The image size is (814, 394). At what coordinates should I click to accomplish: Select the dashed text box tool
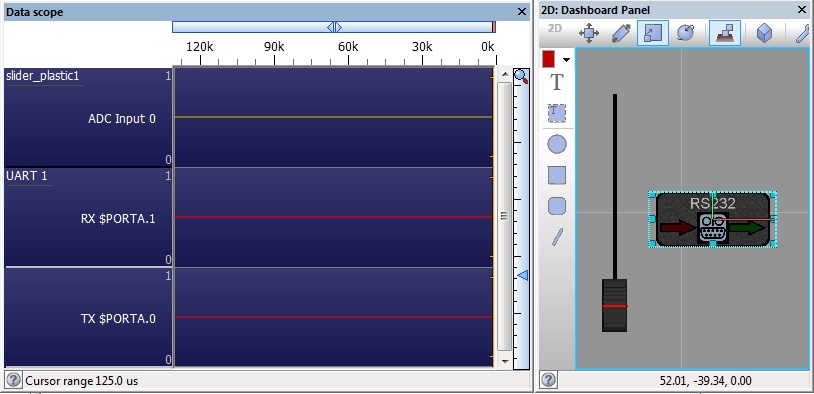click(x=557, y=113)
